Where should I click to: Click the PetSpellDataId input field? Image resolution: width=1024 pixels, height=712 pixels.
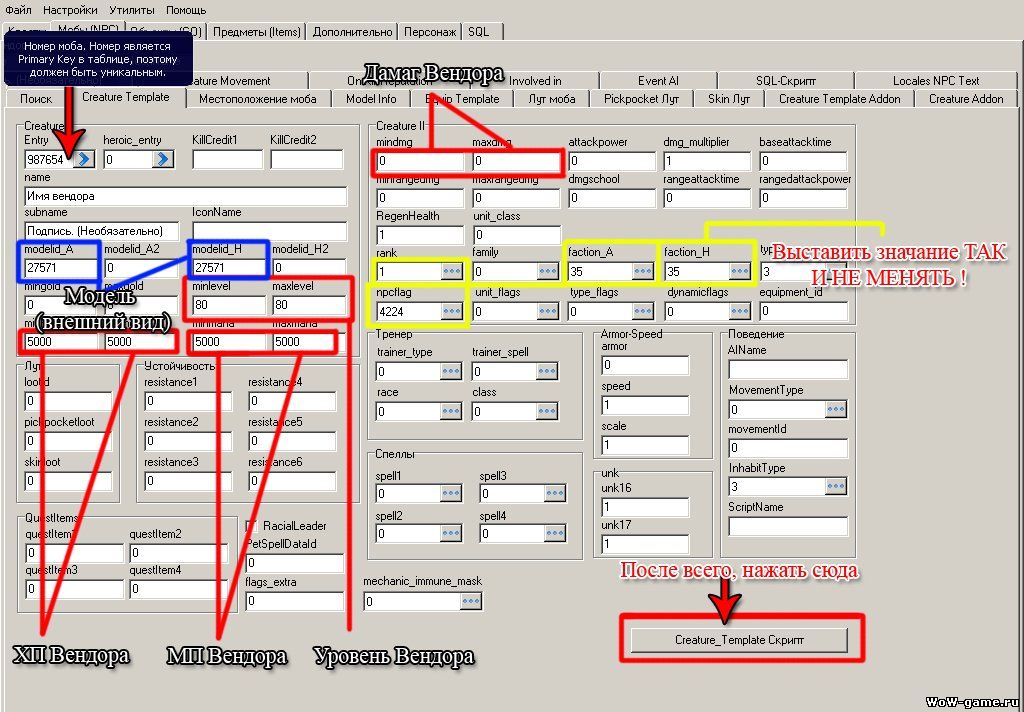[x=295, y=562]
